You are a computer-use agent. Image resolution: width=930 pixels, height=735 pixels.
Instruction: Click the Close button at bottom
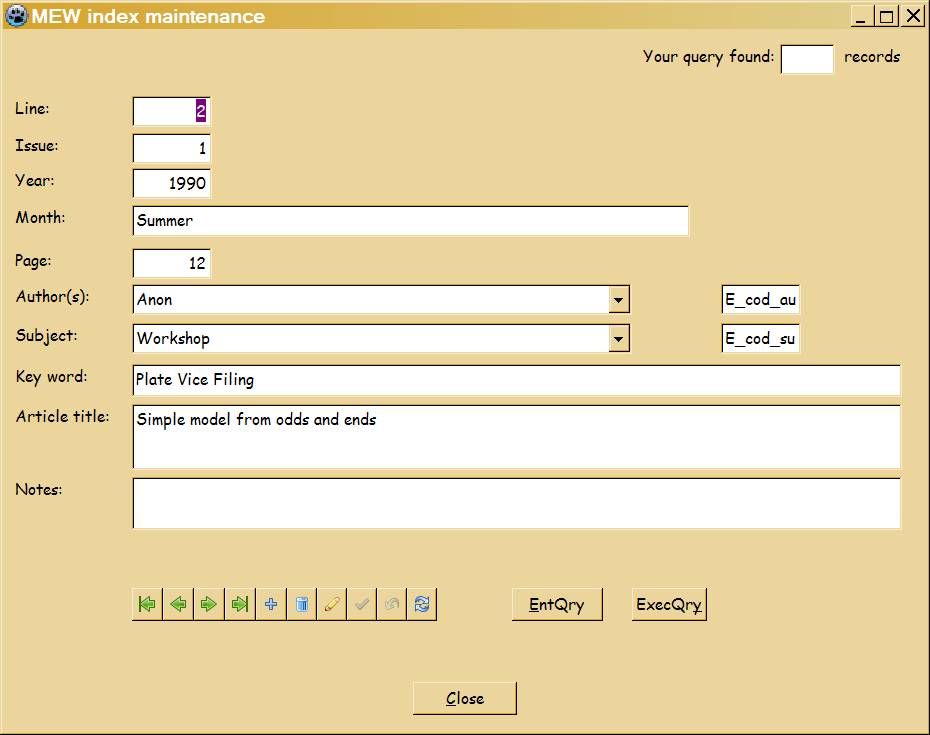coord(464,698)
